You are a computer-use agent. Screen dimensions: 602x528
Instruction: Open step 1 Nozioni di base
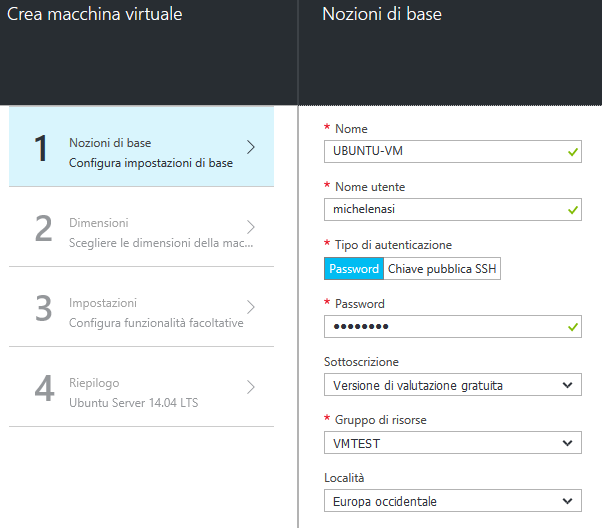point(141,147)
